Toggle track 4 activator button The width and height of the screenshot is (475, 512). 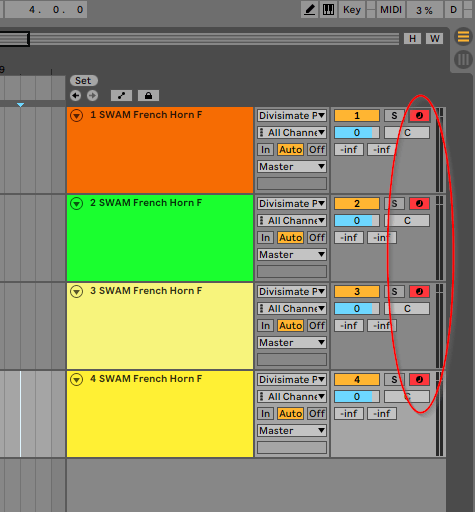coord(357,380)
